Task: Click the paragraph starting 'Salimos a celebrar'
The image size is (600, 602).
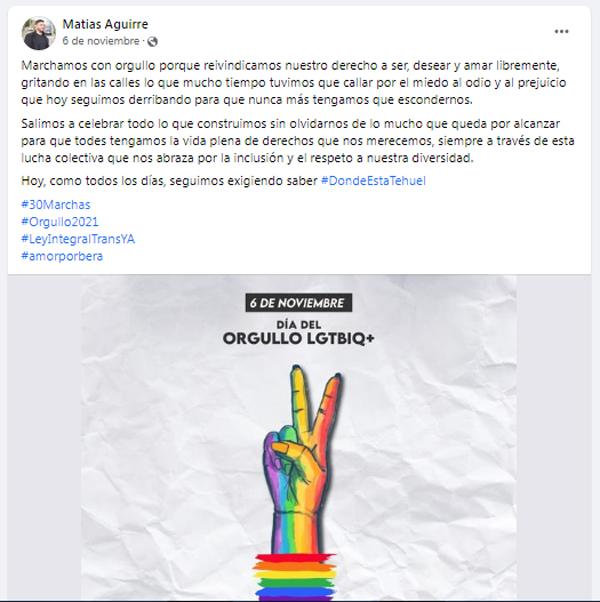Action: point(298,141)
